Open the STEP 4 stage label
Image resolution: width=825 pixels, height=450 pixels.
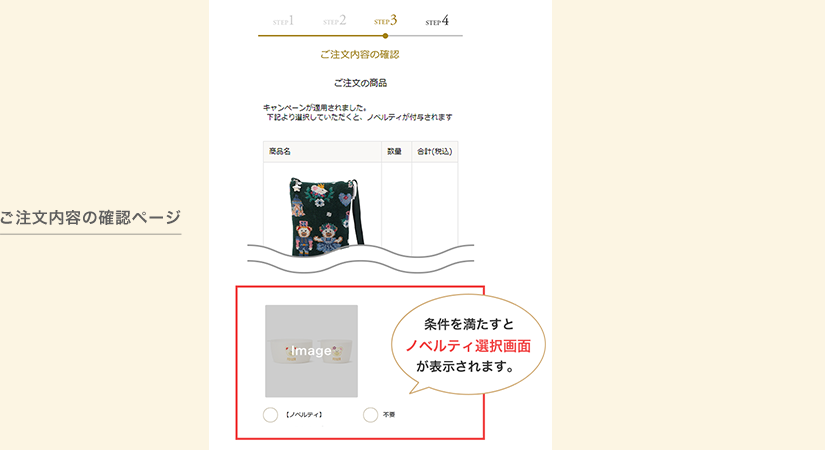(437, 21)
